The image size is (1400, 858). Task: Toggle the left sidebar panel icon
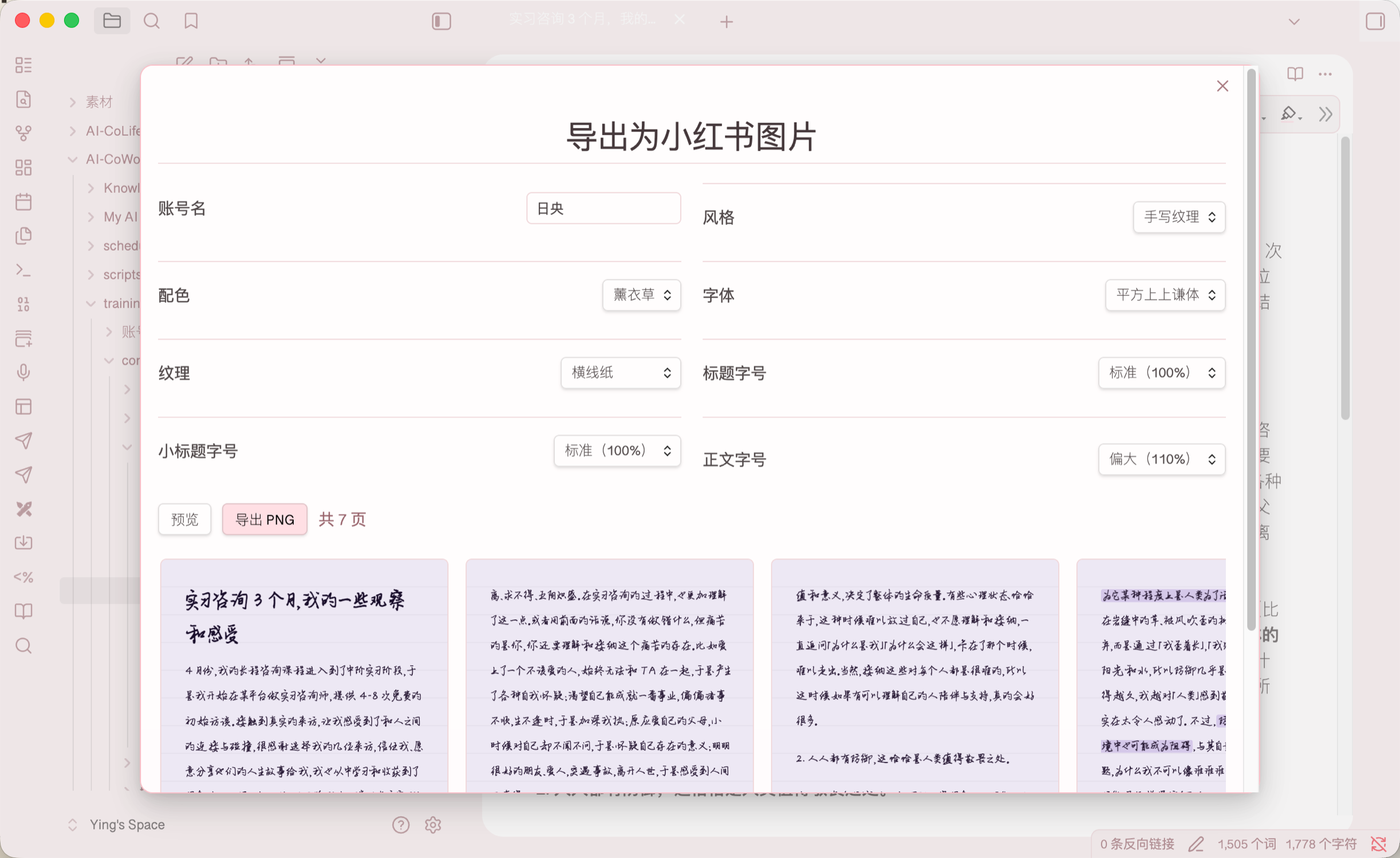(441, 21)
